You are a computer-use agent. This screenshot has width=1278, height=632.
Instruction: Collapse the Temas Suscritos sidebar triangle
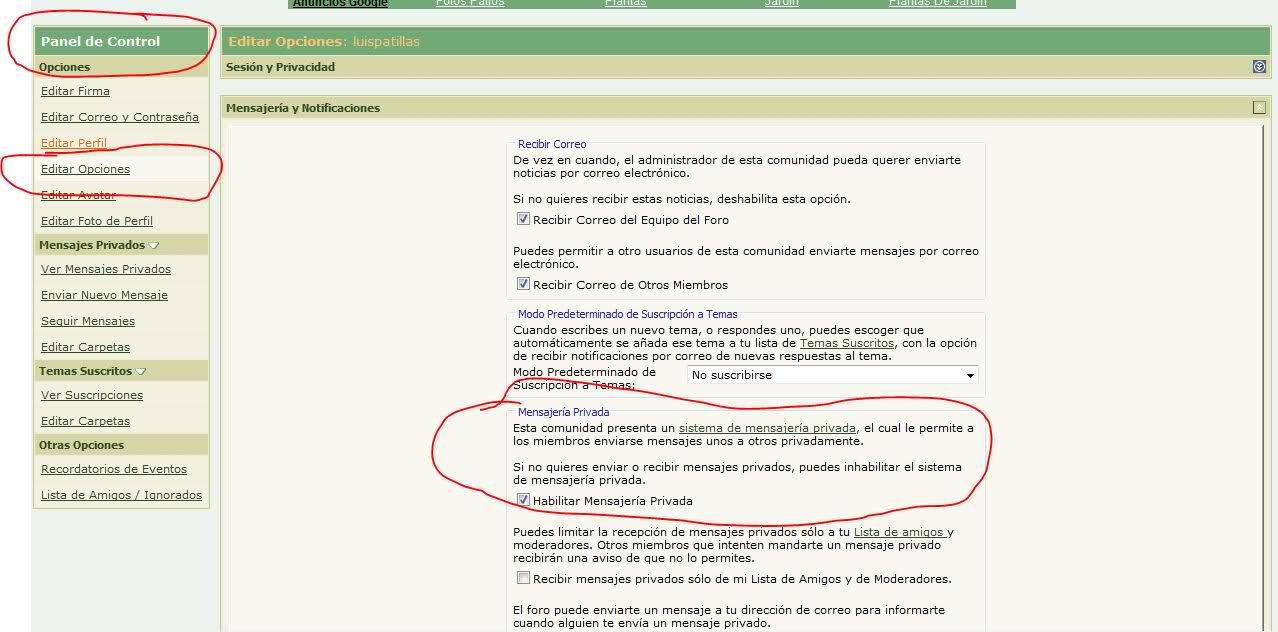click(141, 371)
